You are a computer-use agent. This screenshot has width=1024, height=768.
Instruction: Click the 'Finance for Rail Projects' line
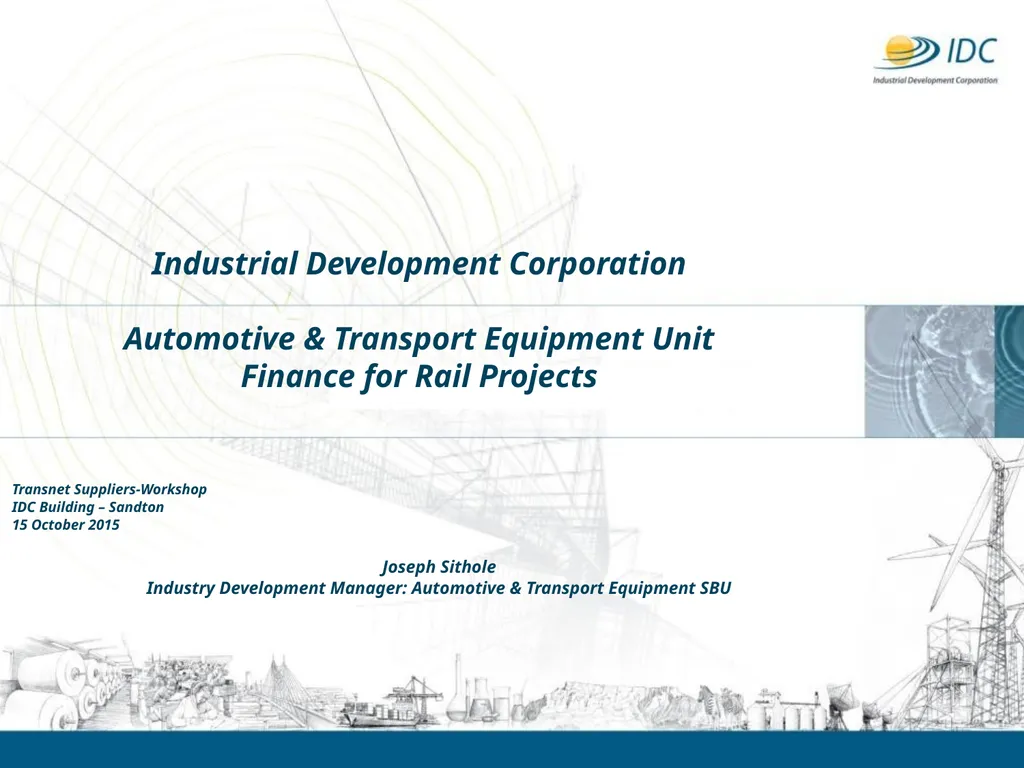(x=419, y=376)
